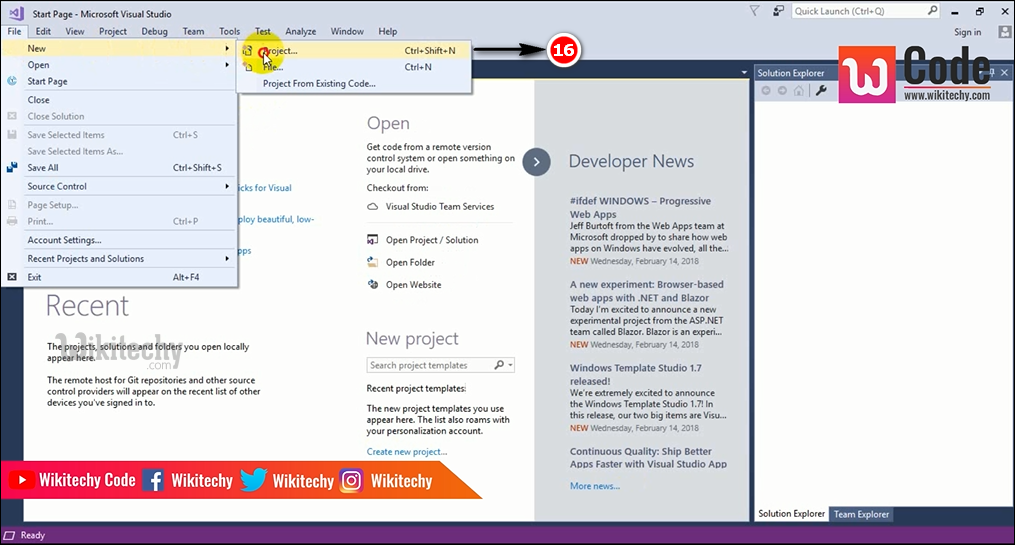1015x545 pixels.
Task: Click the Solution Explorer wrench properties icon
Action: [821, 91]
